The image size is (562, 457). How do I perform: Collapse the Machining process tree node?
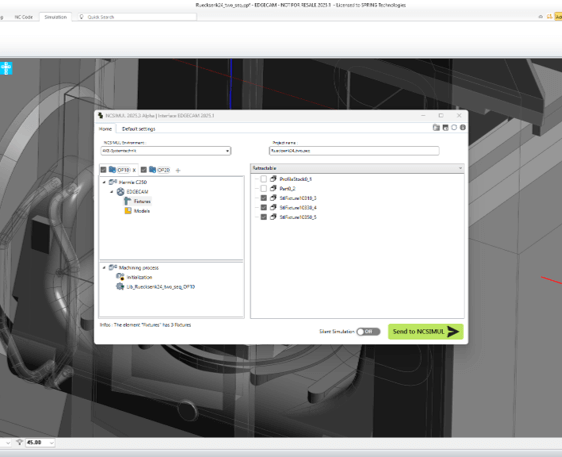click(104, 267)
